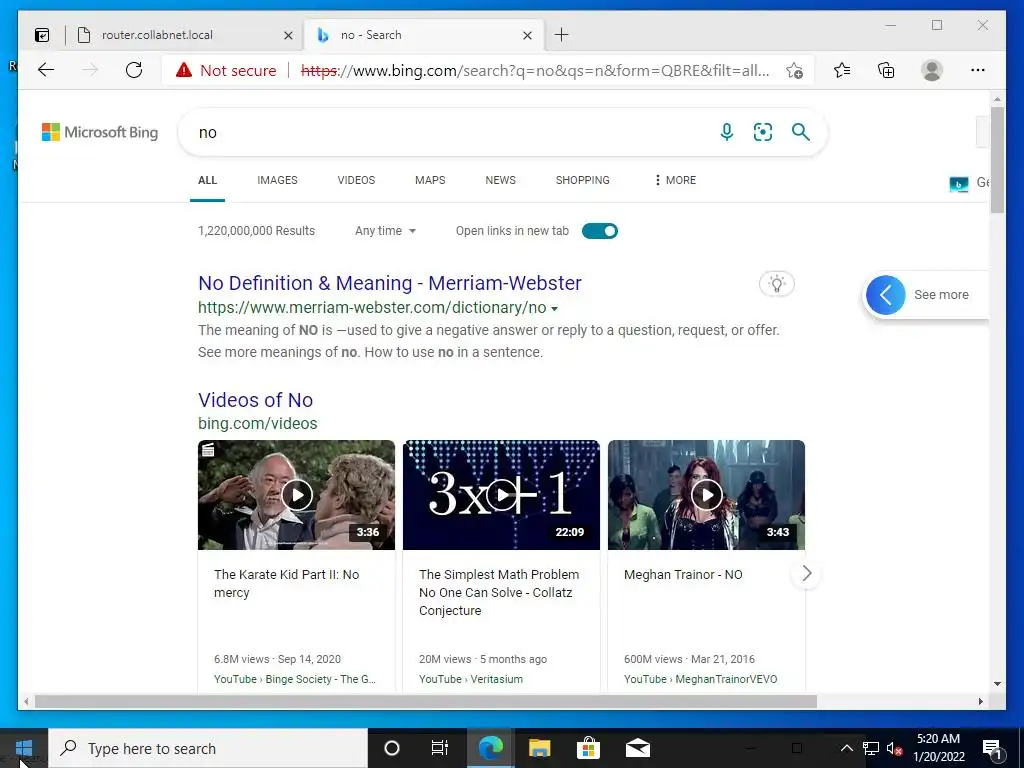1024x768 pixels.
Task: Select the ALL results tab
Action: point(208,180)
